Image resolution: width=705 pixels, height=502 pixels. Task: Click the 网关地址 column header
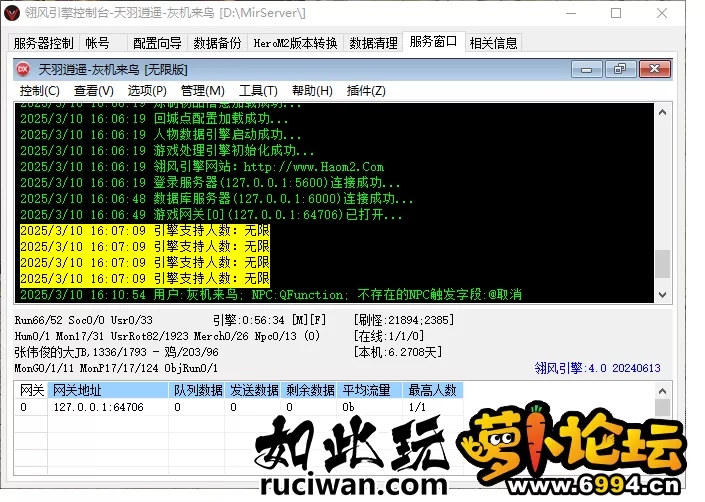tap(108, 390)
